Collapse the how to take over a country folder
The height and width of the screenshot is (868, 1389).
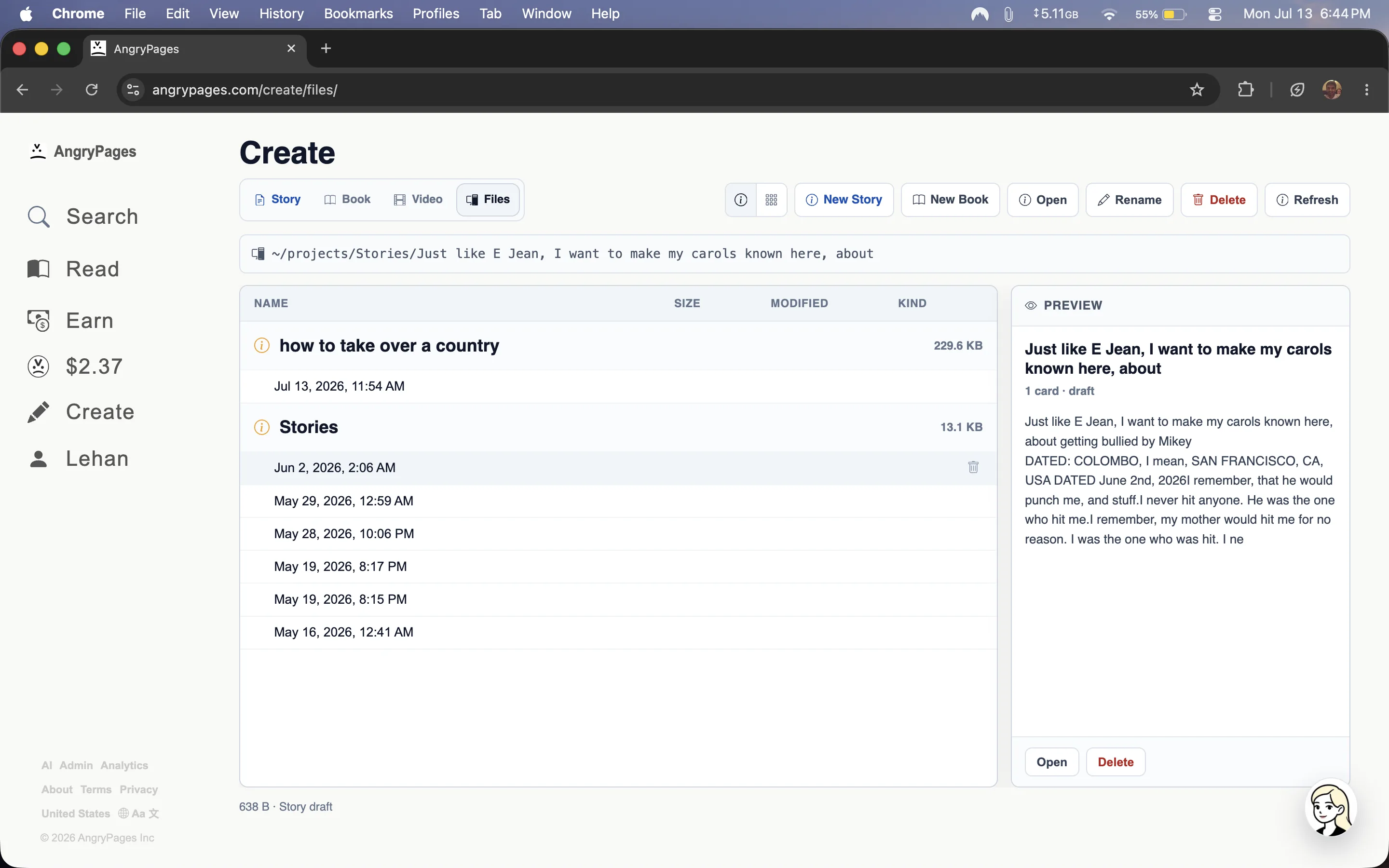[618, 346]
